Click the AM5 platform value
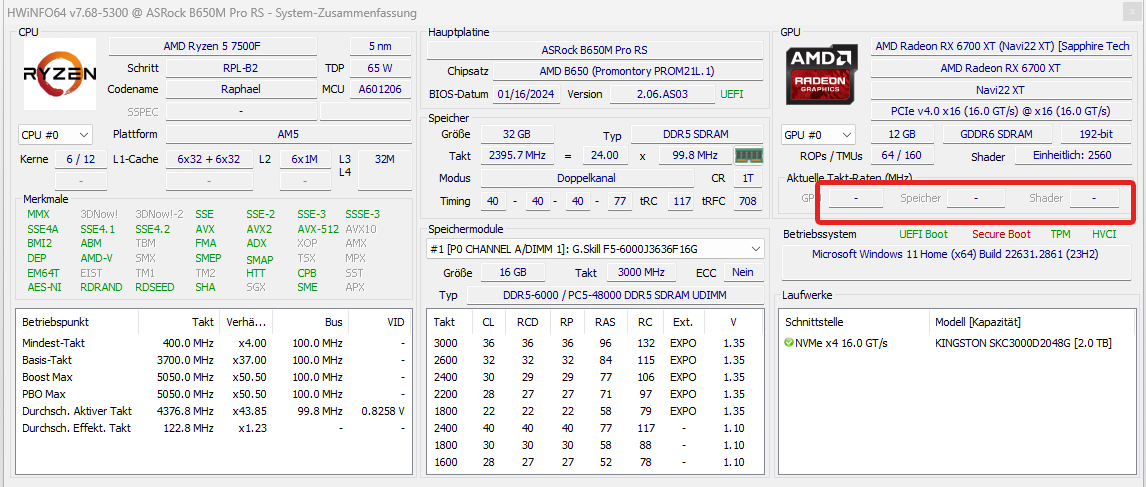The image size is (1146, 487). 288,135
